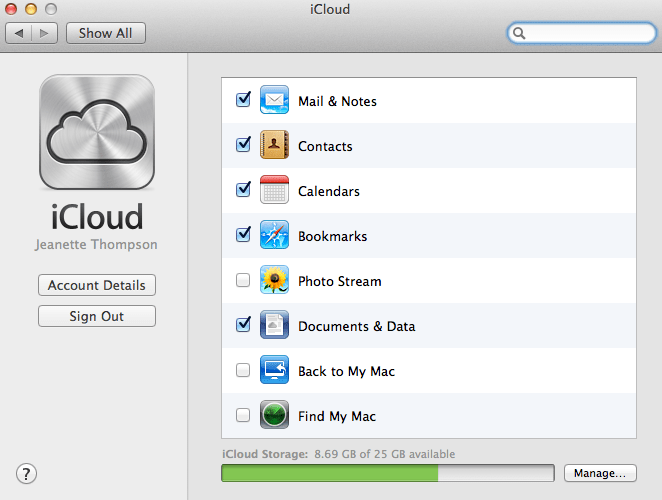Click the Contacts address book icon
Image resolution: width=662 pixels, height=500 pixels.
274,144
